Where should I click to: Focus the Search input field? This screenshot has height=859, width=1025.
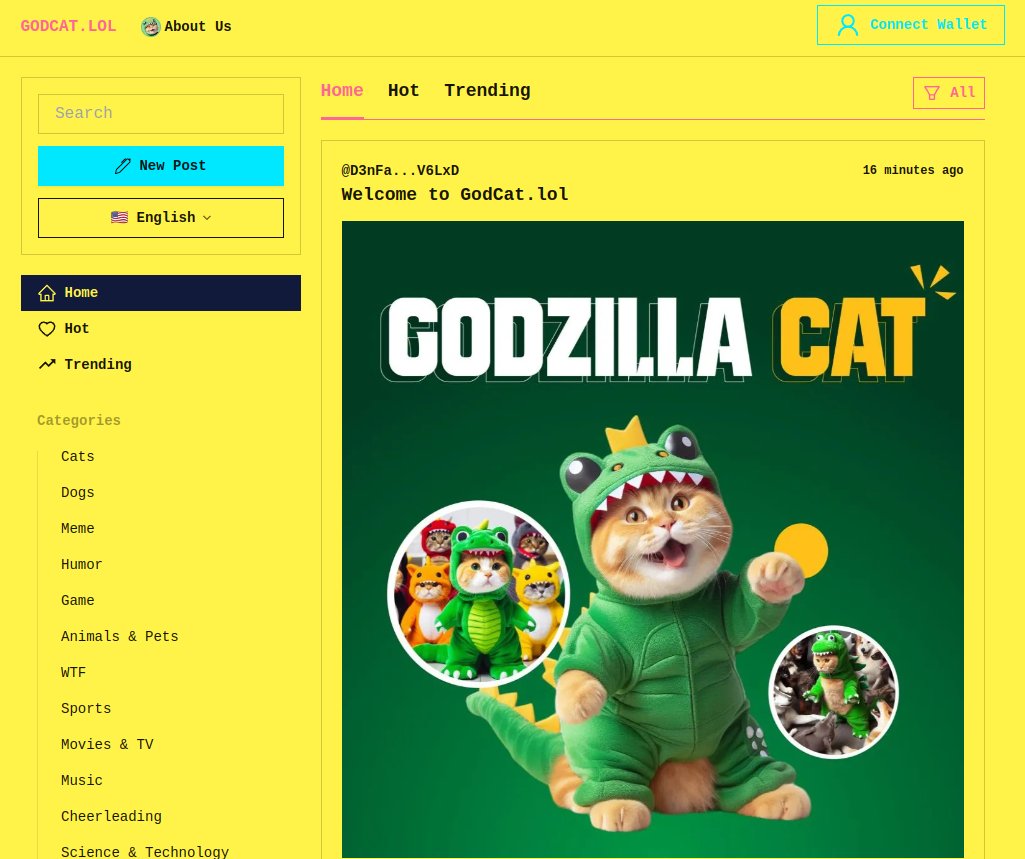click(x=161, y=114)
